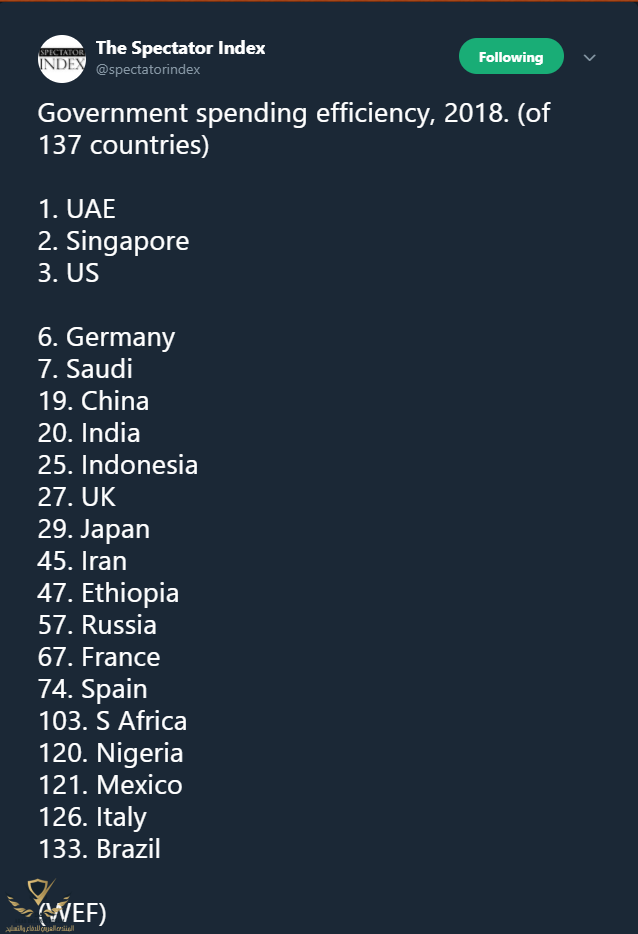Click the '3. US' ranking line
The width and height of the screenshot is (638, 934).
(69, 273)
